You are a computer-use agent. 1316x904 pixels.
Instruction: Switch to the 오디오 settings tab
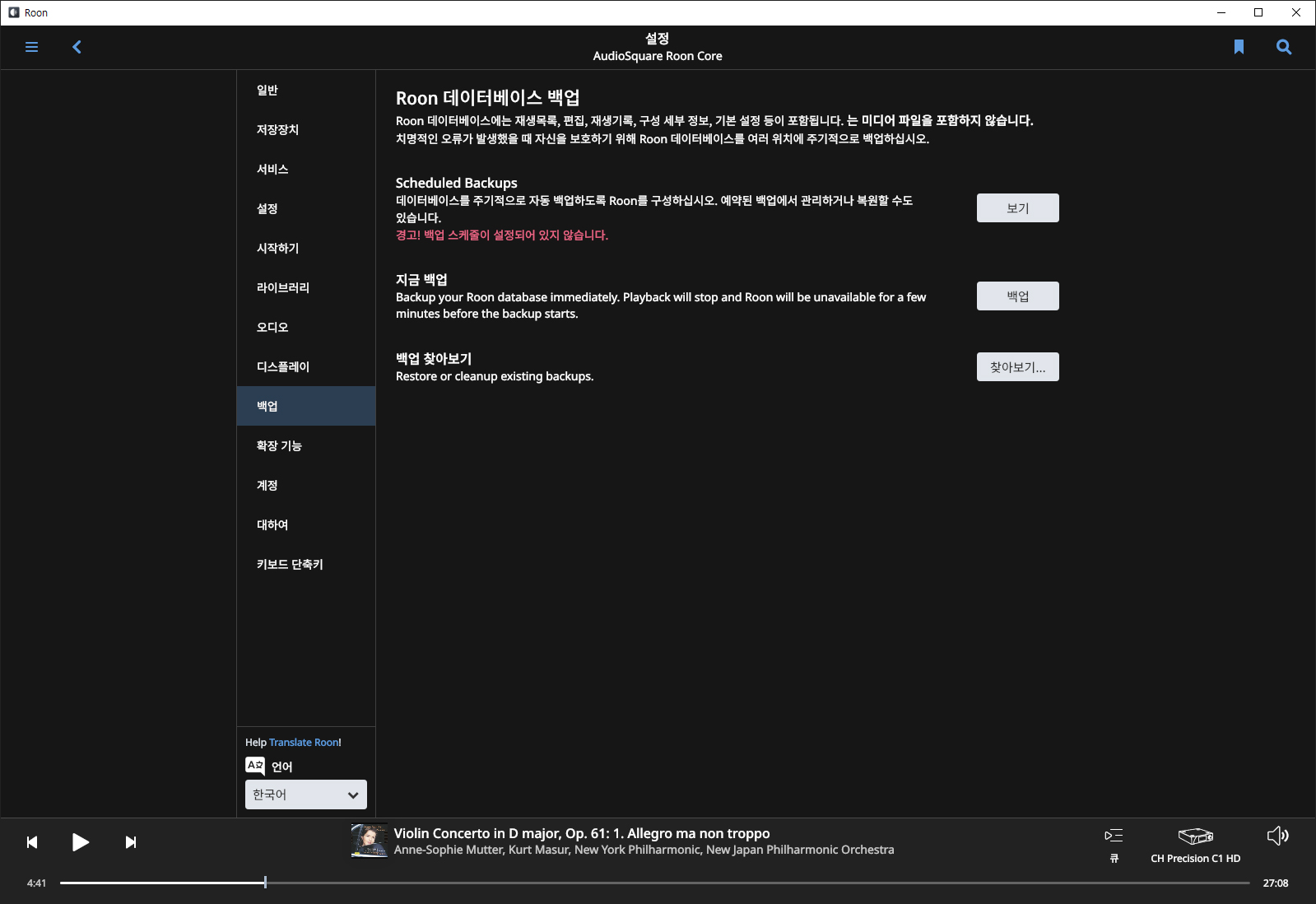click(272, 328)
